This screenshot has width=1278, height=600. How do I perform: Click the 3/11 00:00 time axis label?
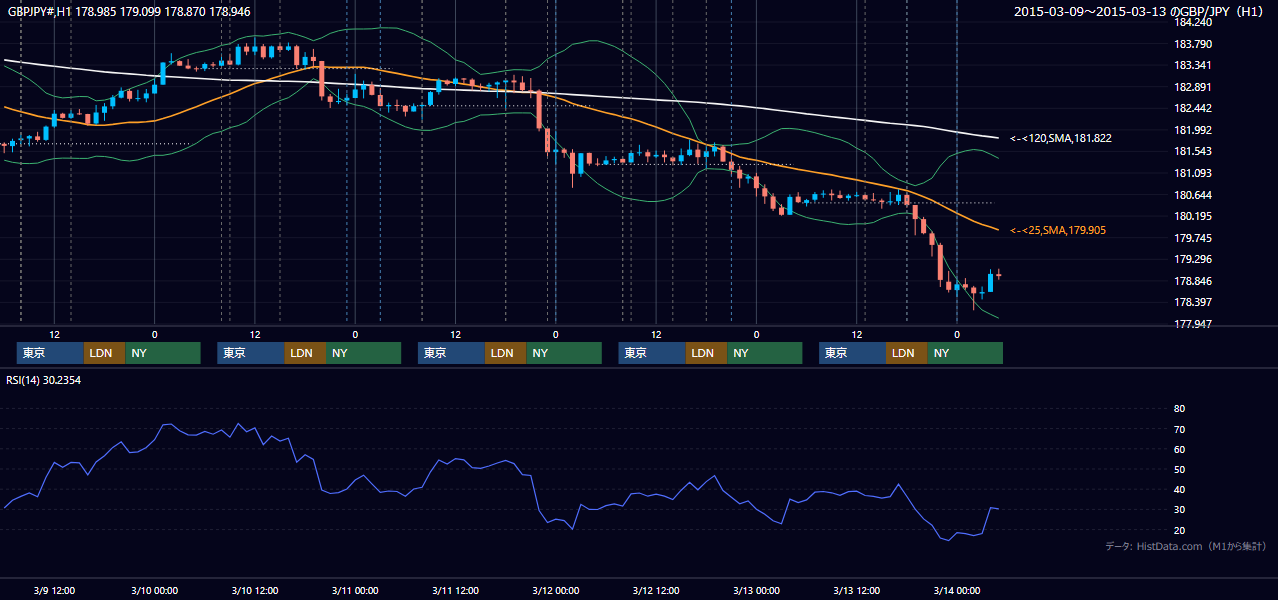tap(355, 590)
